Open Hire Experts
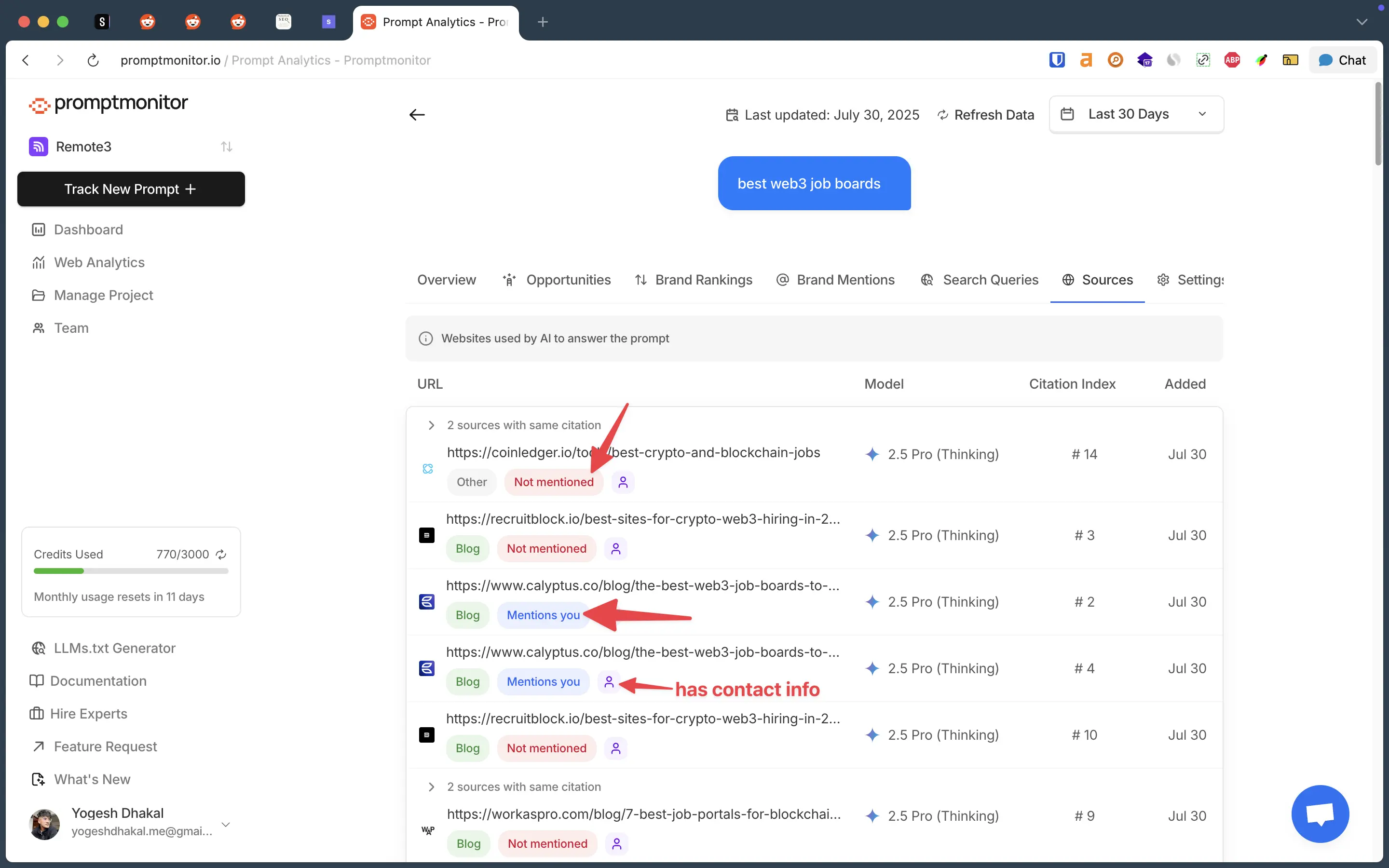Image resolution: width=1389 pixels, height=868 pixels. [79, 714]
